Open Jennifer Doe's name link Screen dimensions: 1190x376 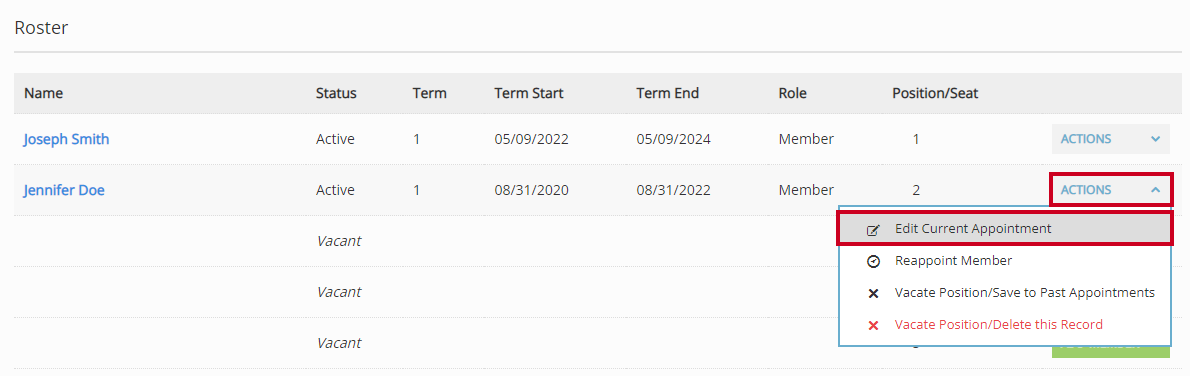[64, 191]
